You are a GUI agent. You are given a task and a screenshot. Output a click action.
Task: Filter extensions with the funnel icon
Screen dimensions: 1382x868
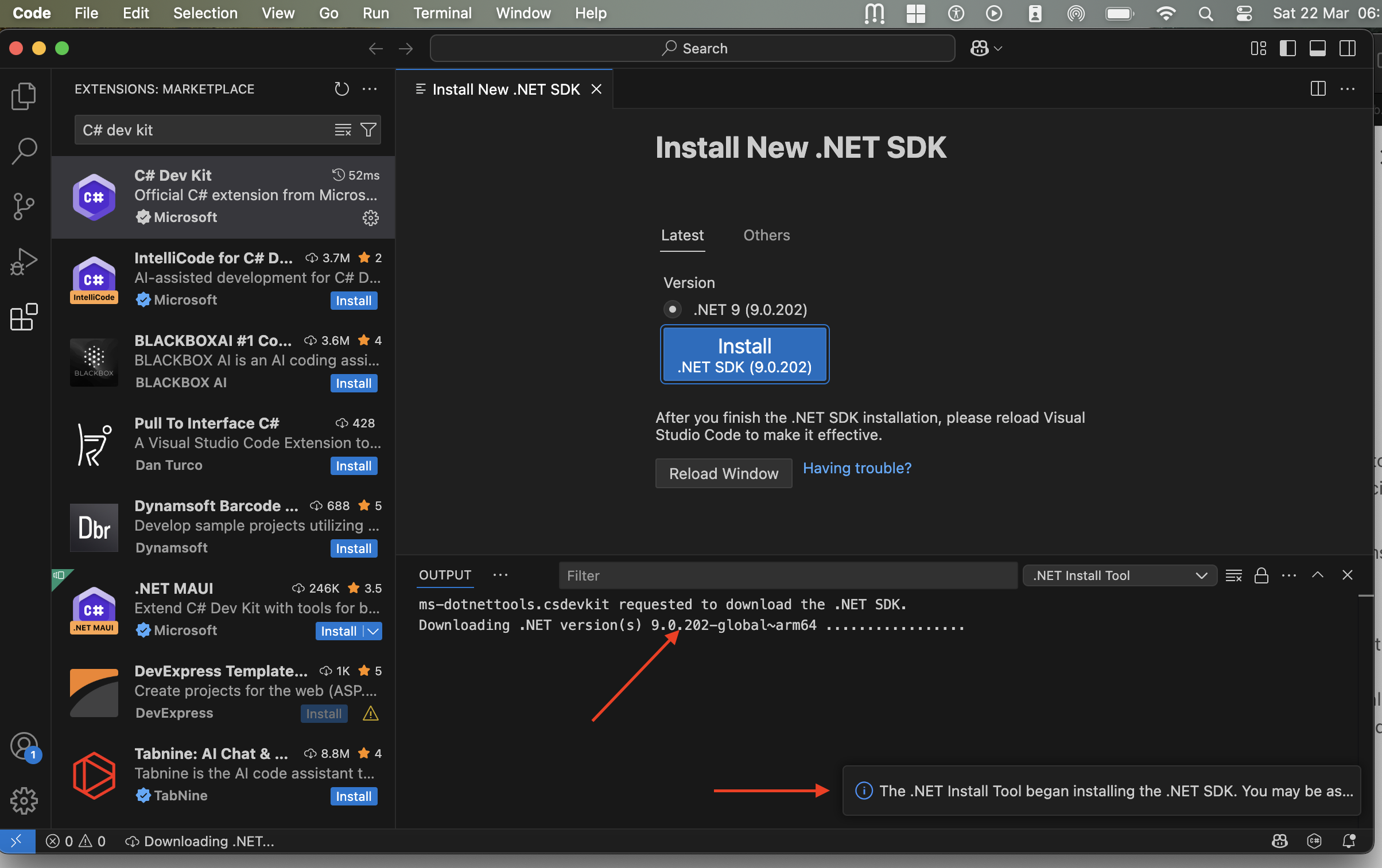(368, 130)
